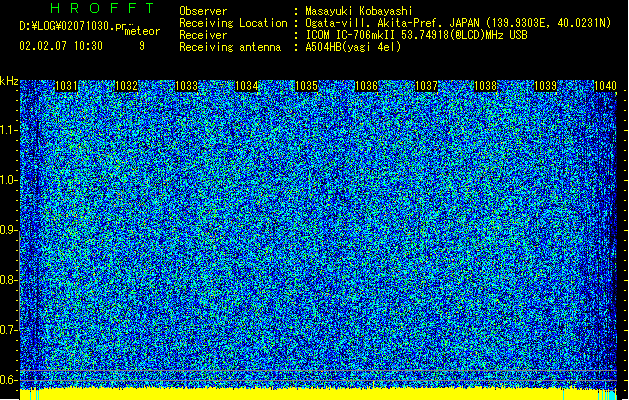
Task: Click the 1032 time marker
Action: tap(126, 86)
